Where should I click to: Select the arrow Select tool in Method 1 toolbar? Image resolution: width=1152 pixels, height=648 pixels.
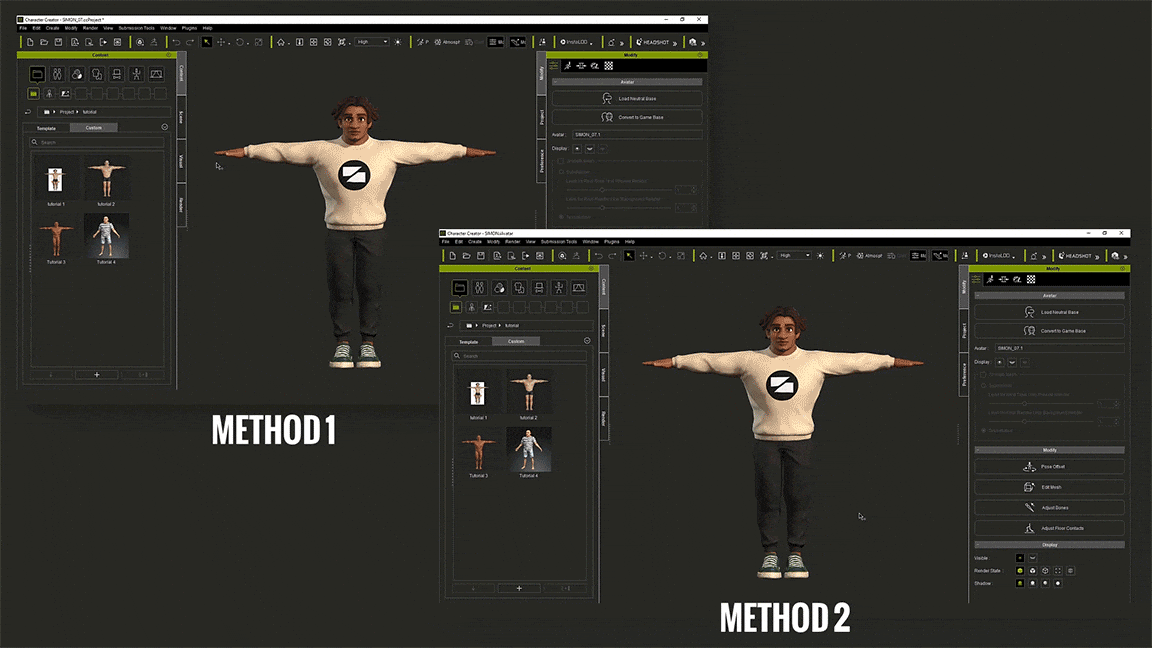[x=207, y=43]
